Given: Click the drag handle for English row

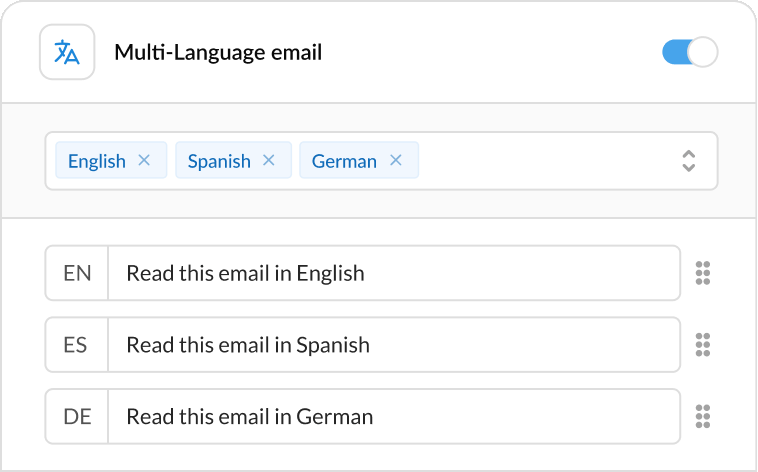Looking at the screenshot, I should (x=702, y=273).
